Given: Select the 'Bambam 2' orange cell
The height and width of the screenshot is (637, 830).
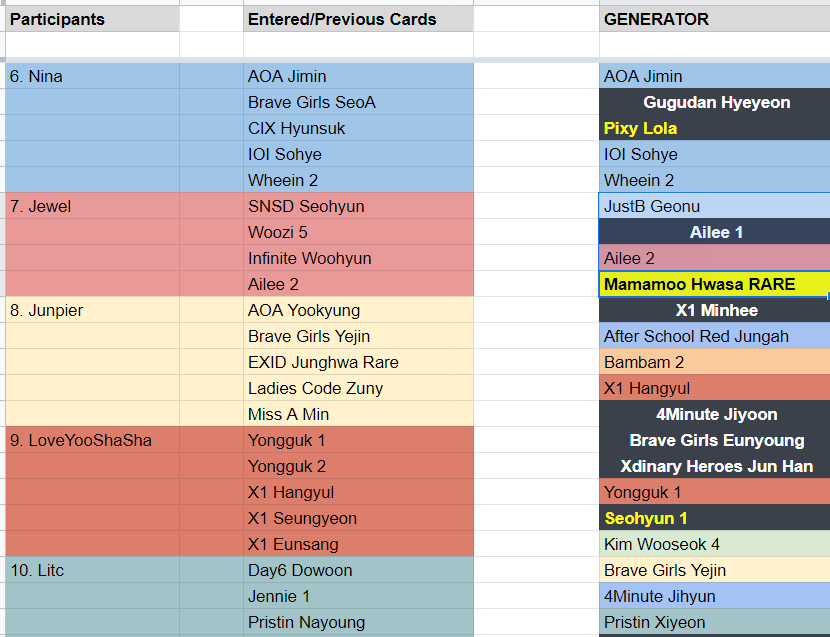Looking at the screenshot, I should click(x=715, y=362).
